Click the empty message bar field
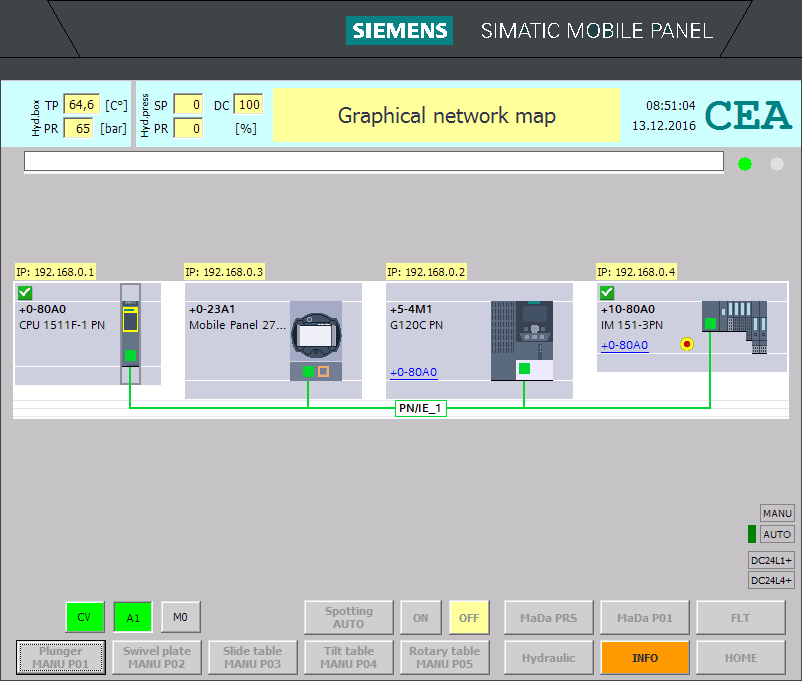This screenshot has height=681, width=802. (x=374, y=161)
